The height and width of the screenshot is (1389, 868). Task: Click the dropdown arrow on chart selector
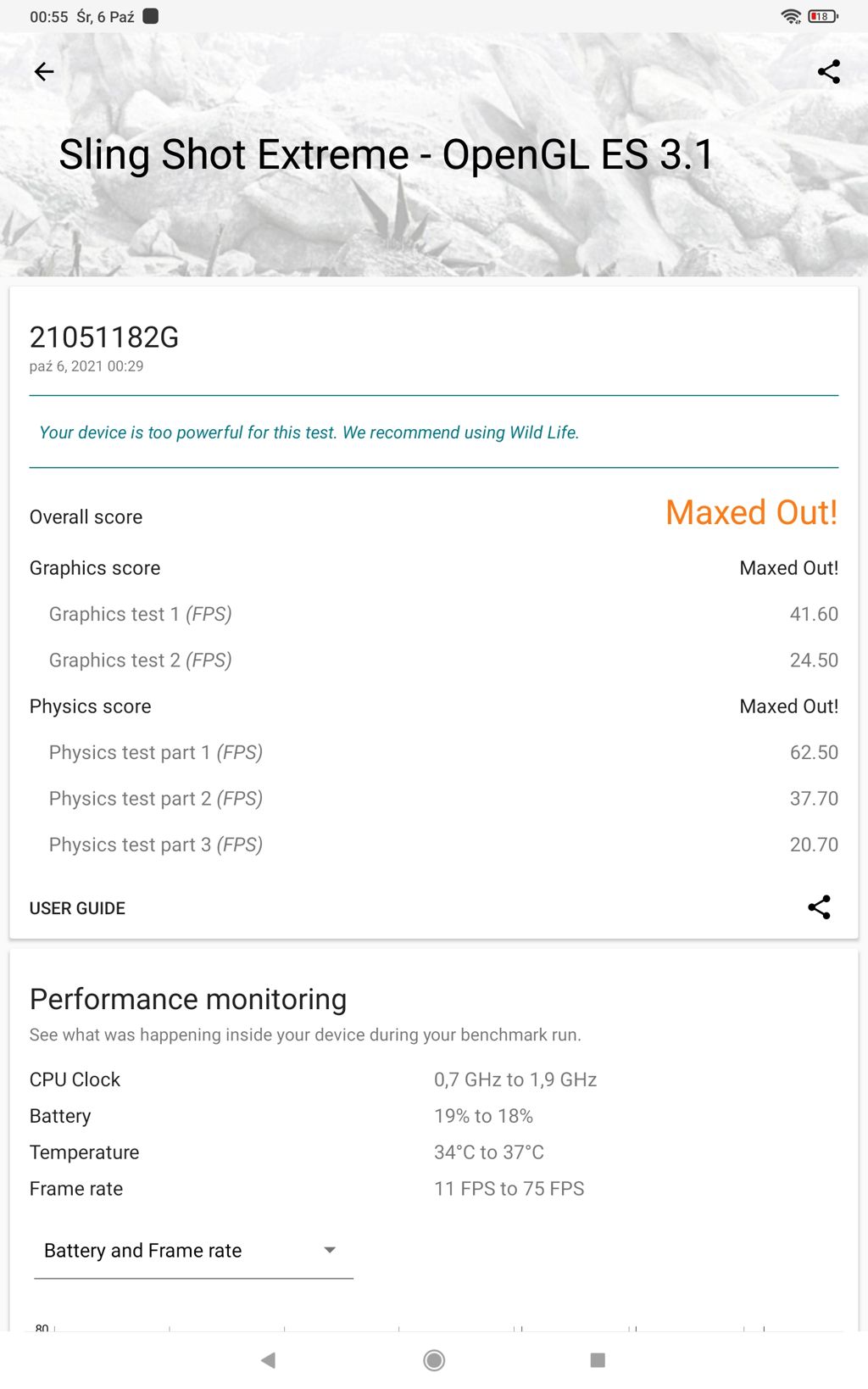330,1250
